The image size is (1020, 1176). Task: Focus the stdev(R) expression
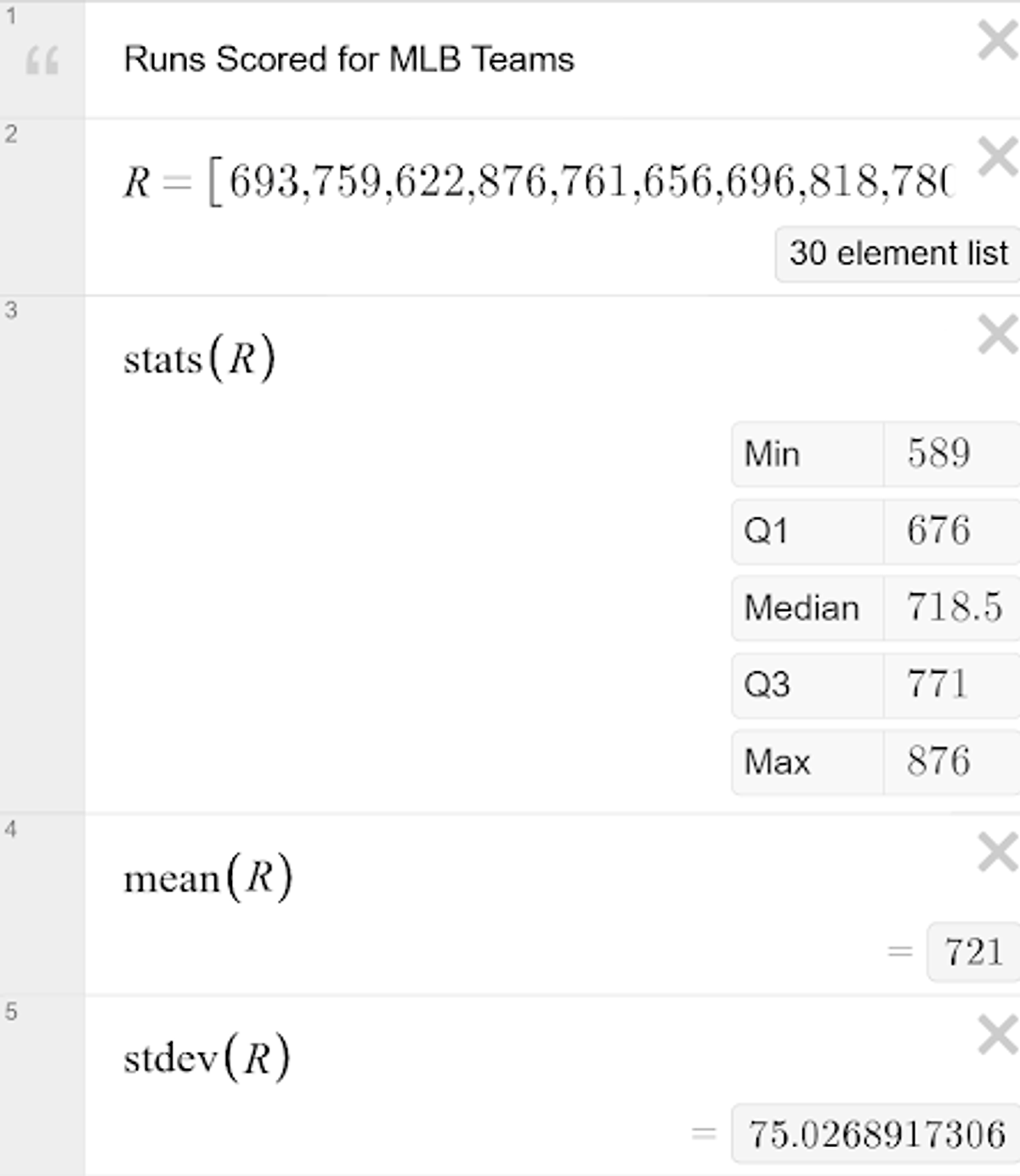(x=207, y=1058)
